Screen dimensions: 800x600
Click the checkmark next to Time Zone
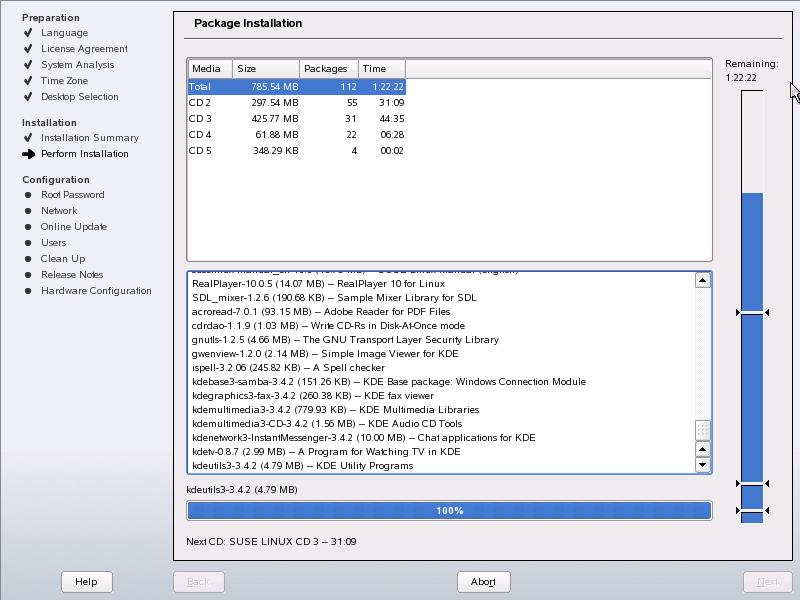pos(28,81)
